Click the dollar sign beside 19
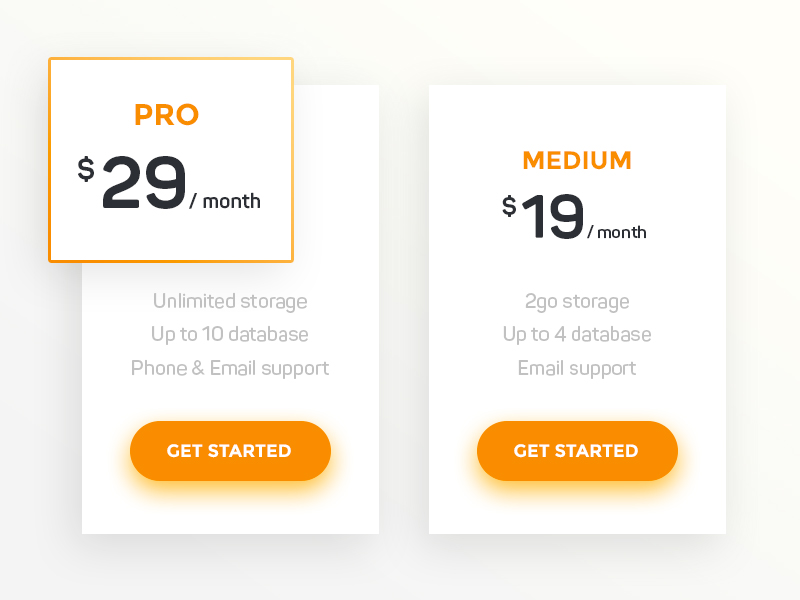Screen dimensions: 800x600 click(x=509, y=206)
